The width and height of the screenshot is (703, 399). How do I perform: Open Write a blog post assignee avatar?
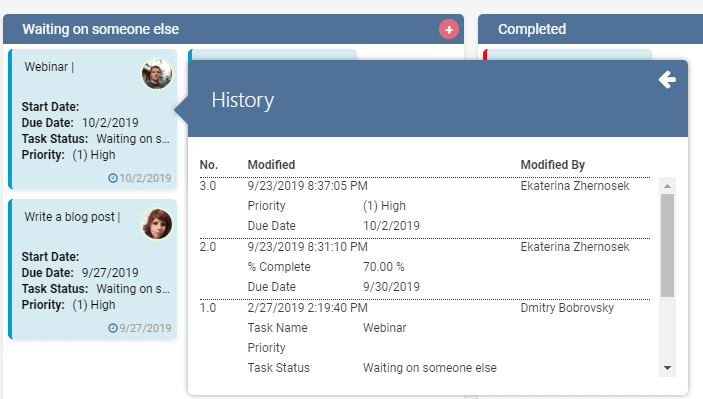(157, 224)
